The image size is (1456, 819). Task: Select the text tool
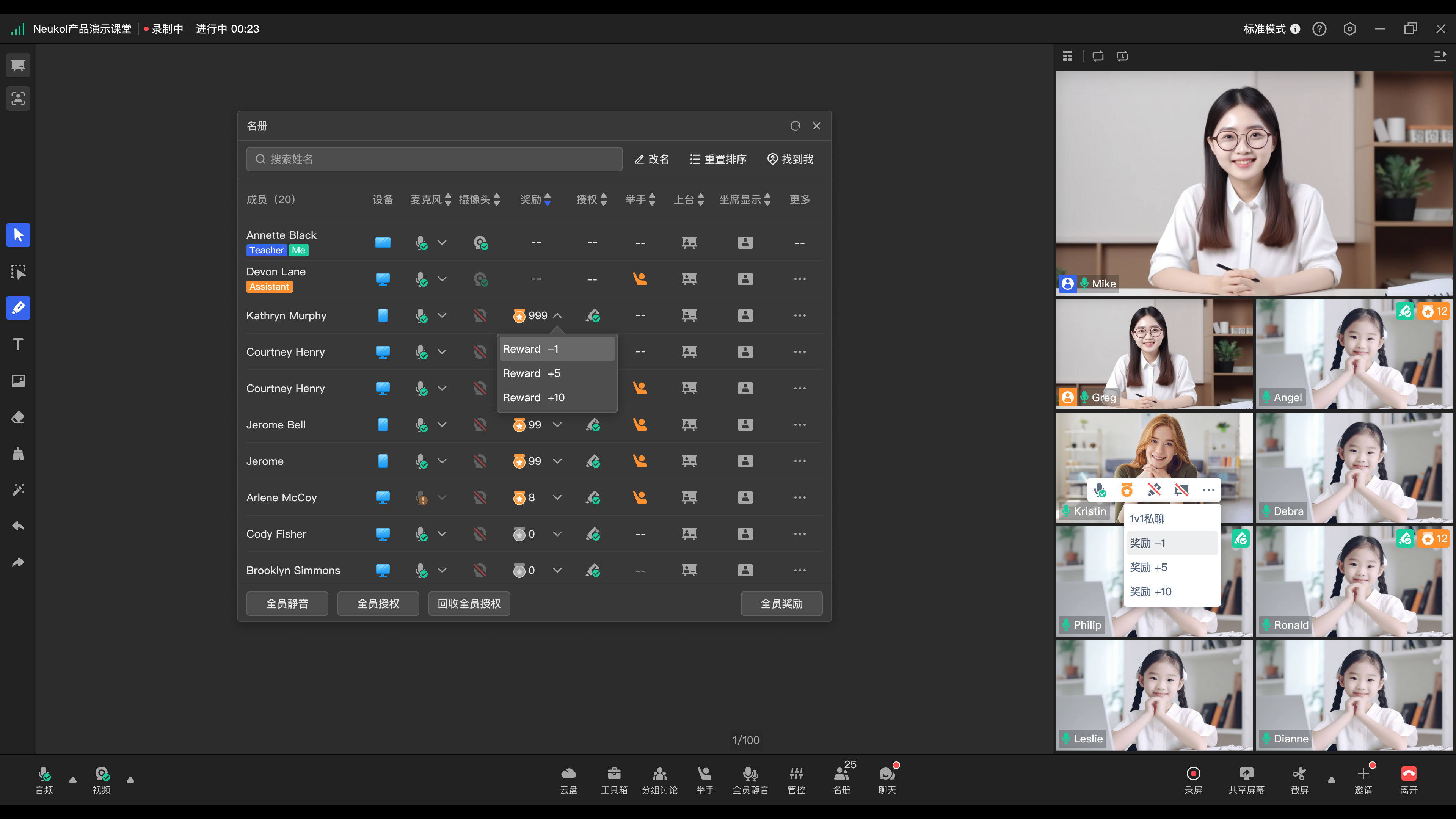18,344
